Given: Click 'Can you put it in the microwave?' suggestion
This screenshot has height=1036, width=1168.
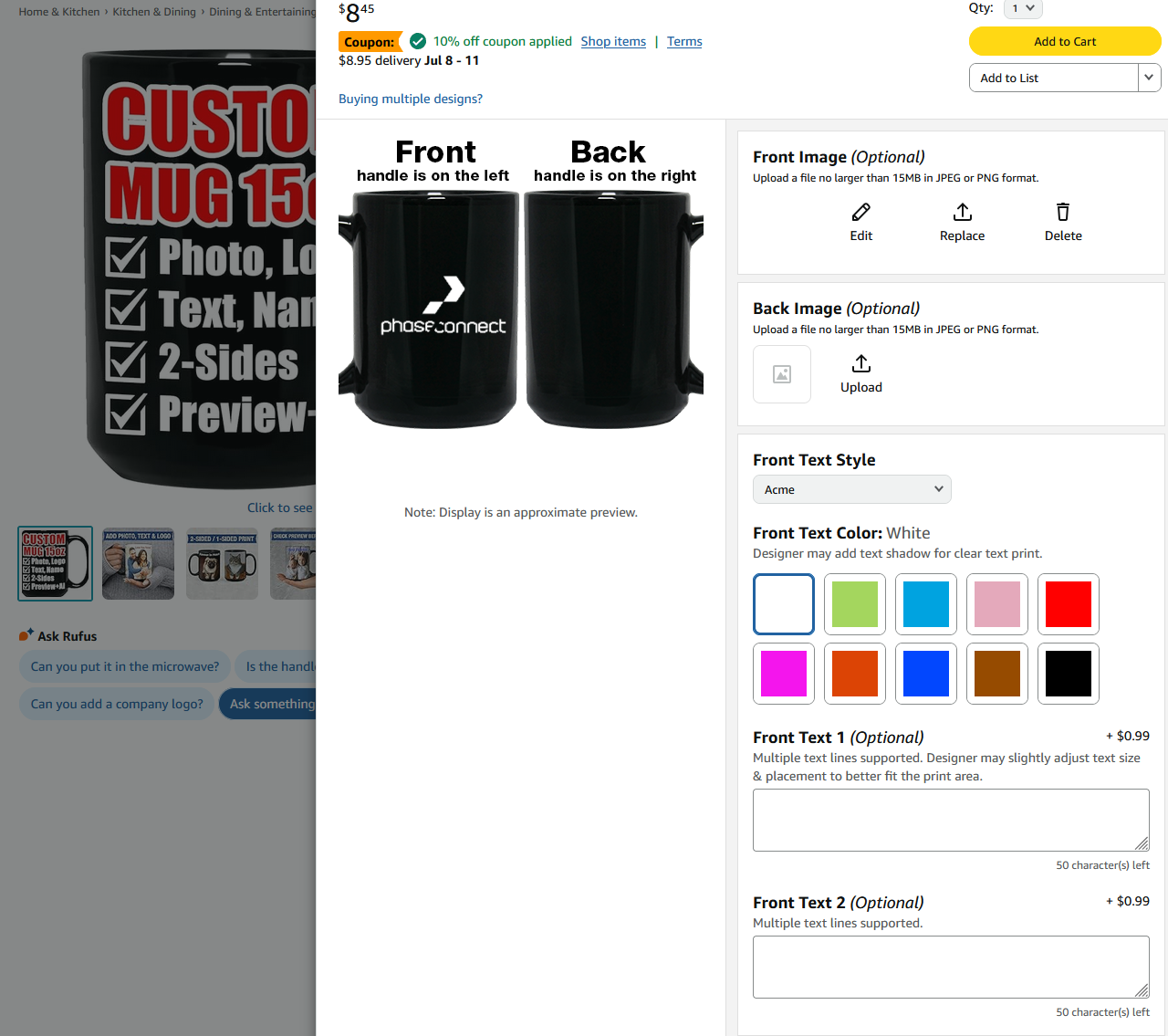Looking at the screenshot, I should point(125,666).
